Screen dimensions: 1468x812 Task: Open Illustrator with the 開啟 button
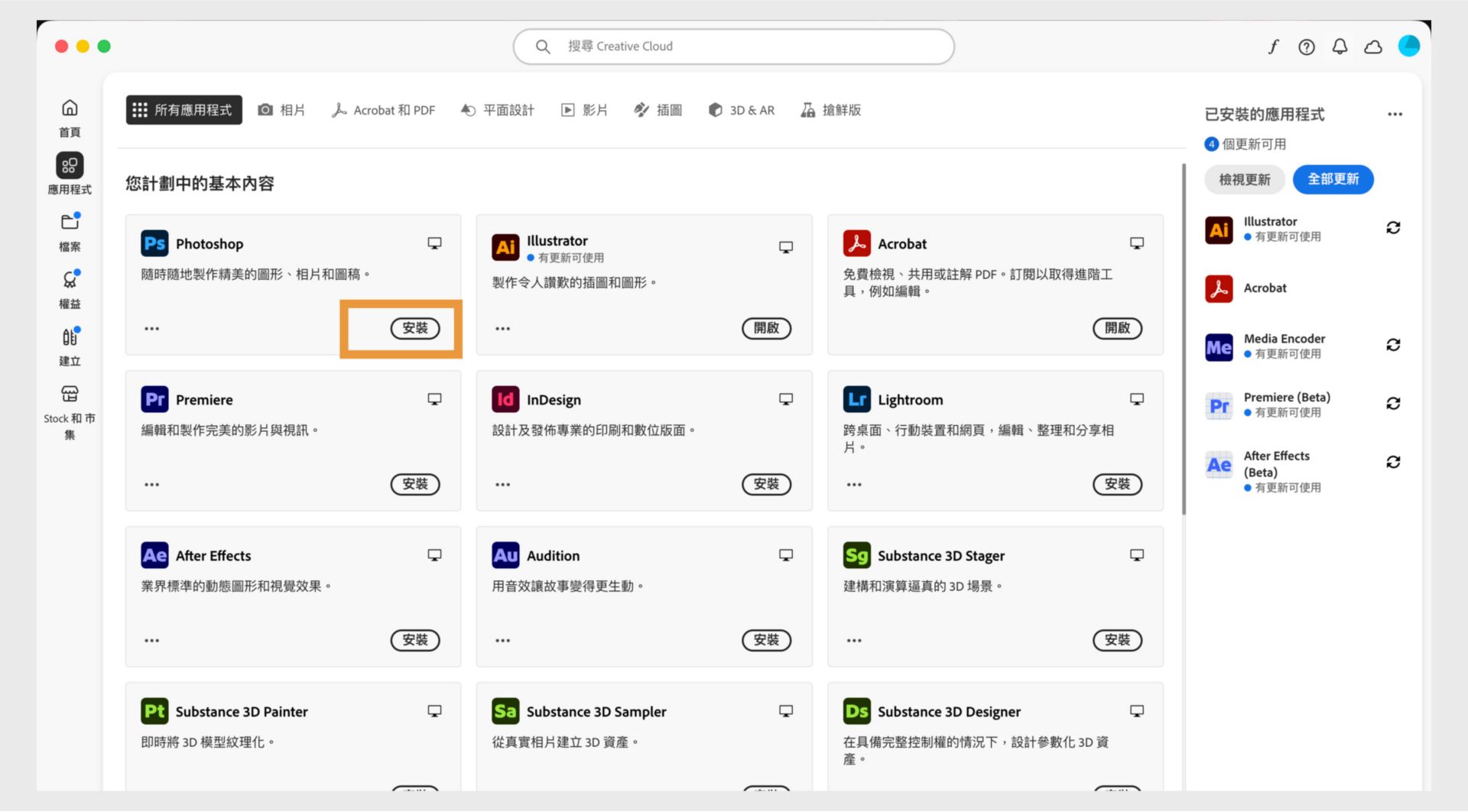(x=766, y=328)
